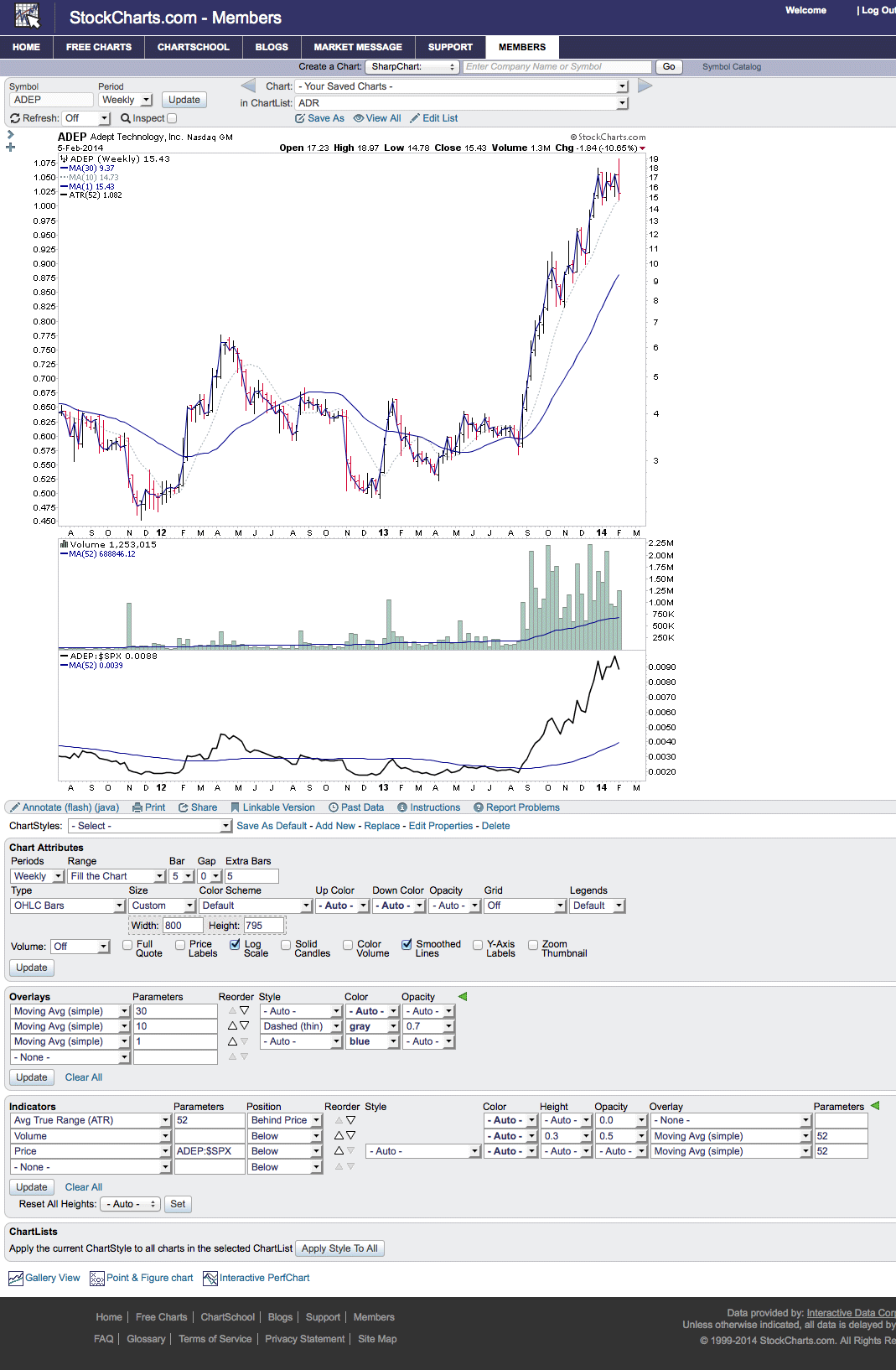Click the ADEP symbol input field
This screenshot has height=1370, width=896.
[x=51, y=100]
